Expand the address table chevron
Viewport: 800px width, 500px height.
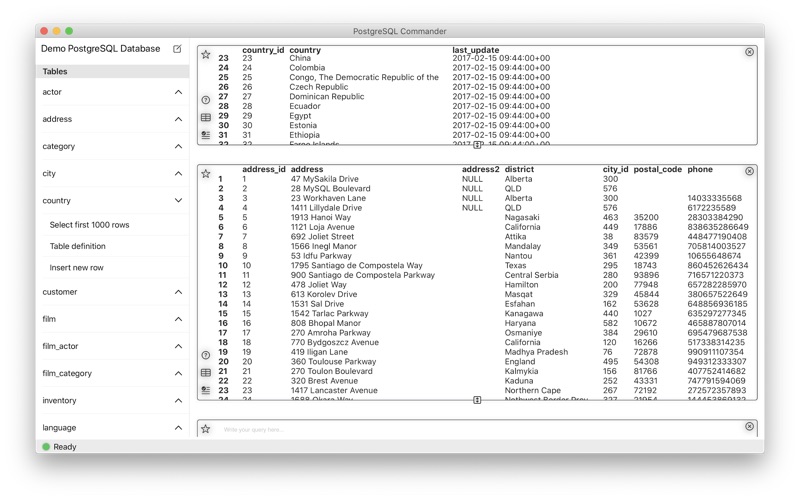tap(178, 119)
